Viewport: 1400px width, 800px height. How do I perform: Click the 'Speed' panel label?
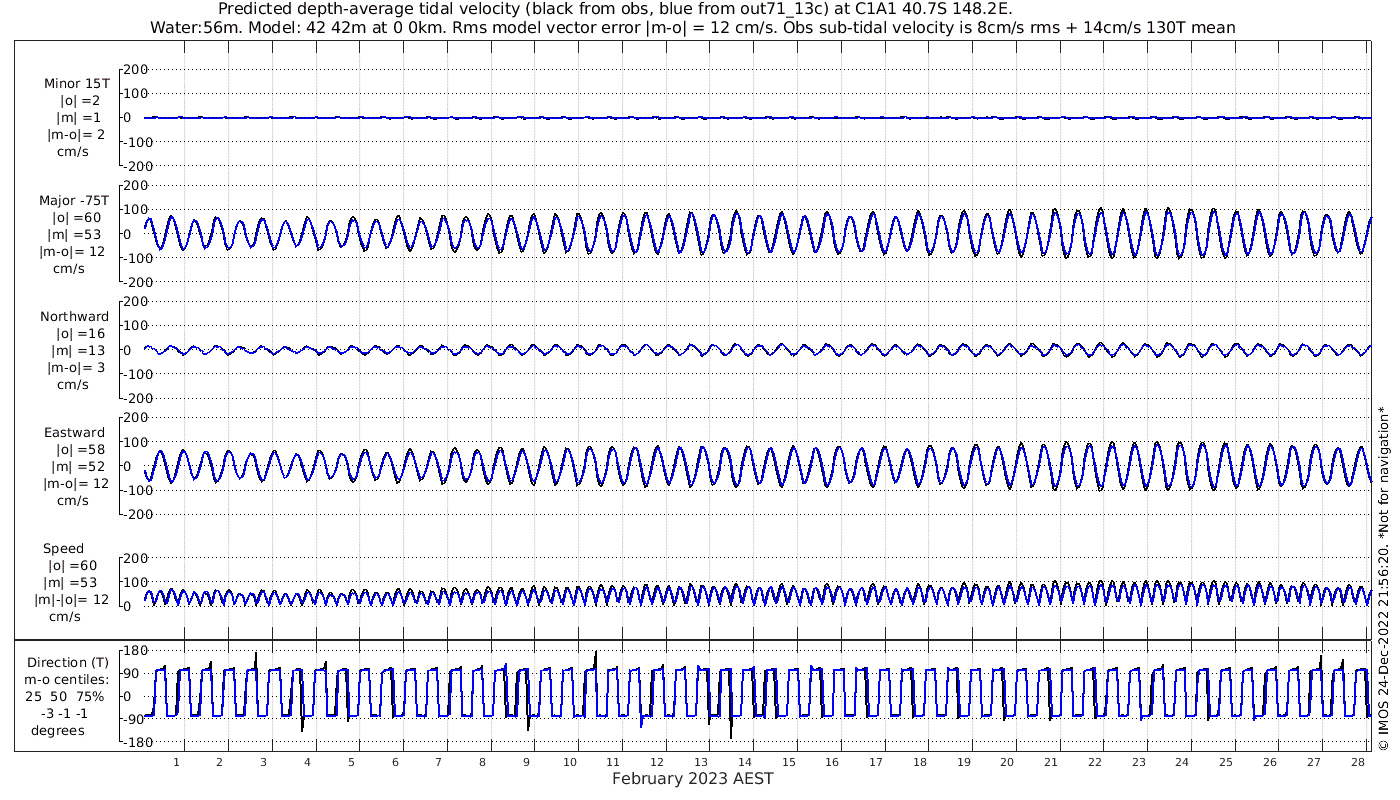coord(63,549)
